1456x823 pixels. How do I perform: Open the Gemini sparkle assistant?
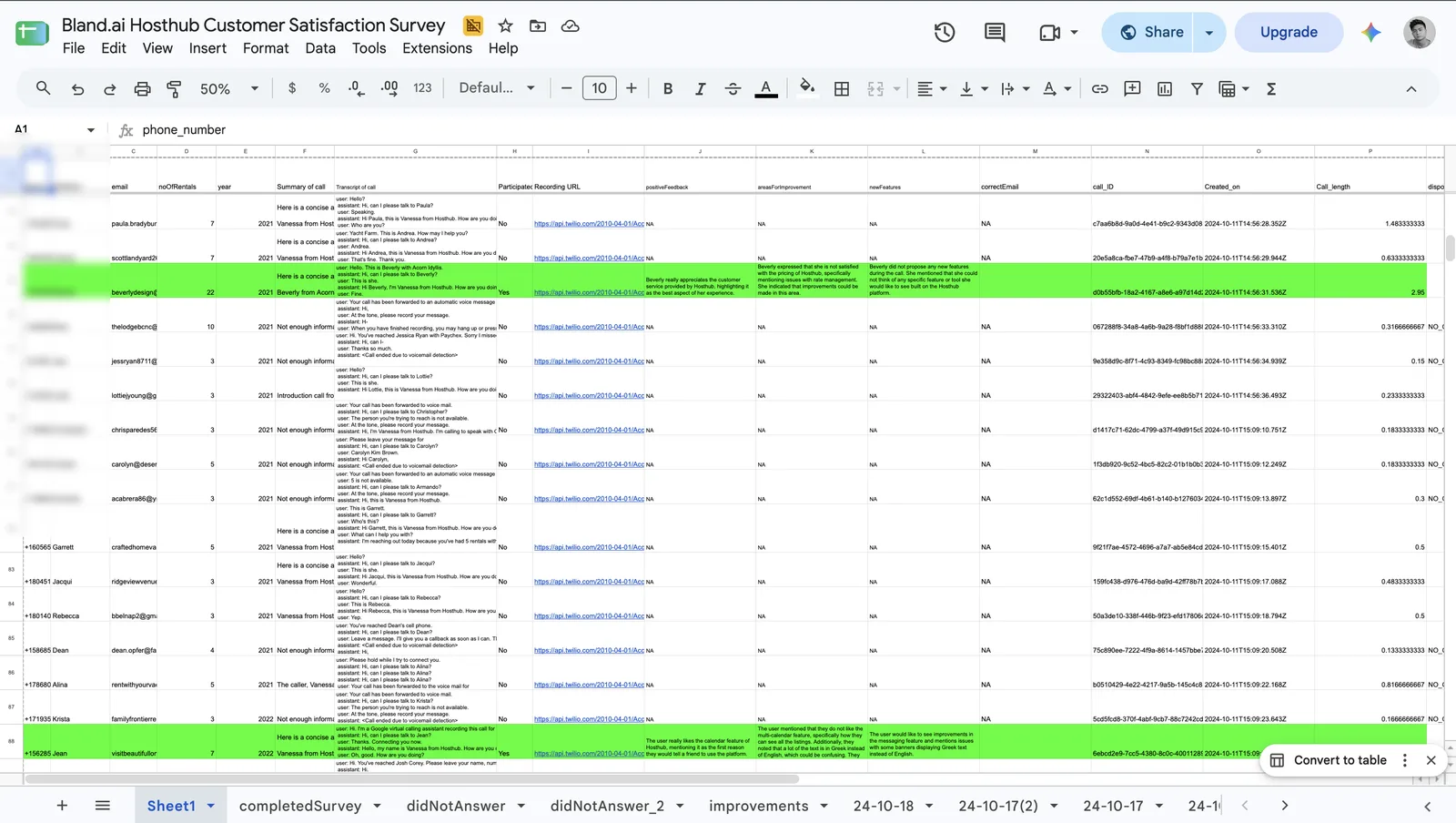point(1370,32)
